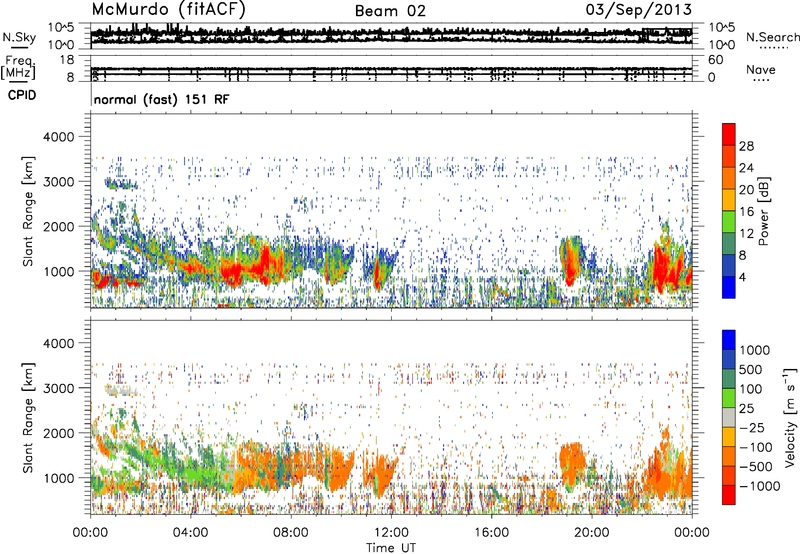Click the 'Nave' legend label
800x554 pixels.
click(761, 69)
